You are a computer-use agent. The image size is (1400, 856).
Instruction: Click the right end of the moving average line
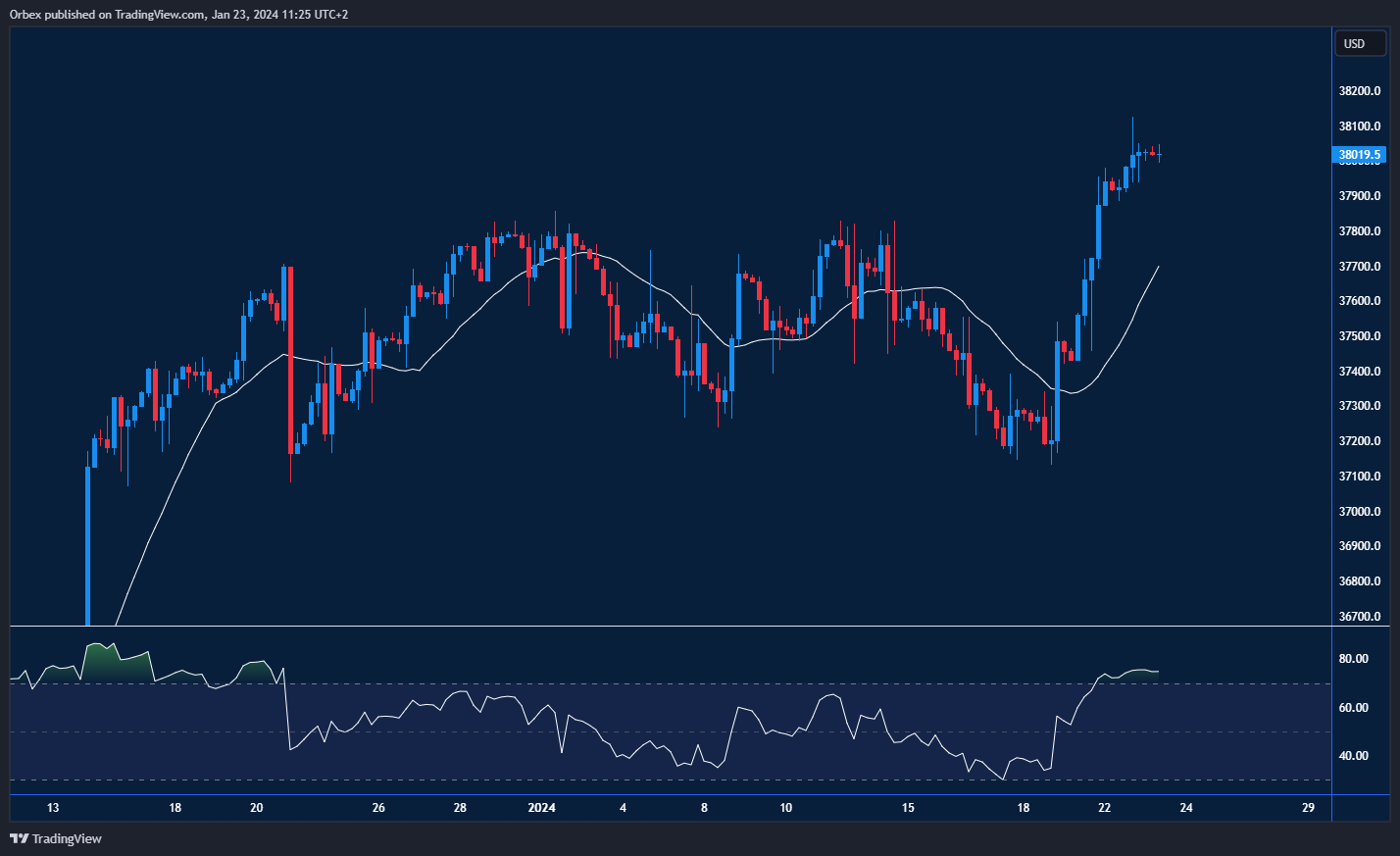click(x=1158, y=268)
